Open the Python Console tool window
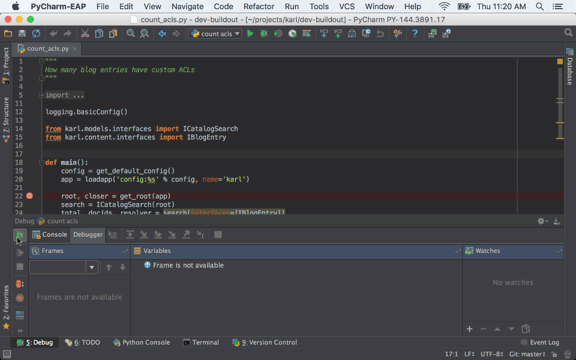 click(x=142, y=342)
